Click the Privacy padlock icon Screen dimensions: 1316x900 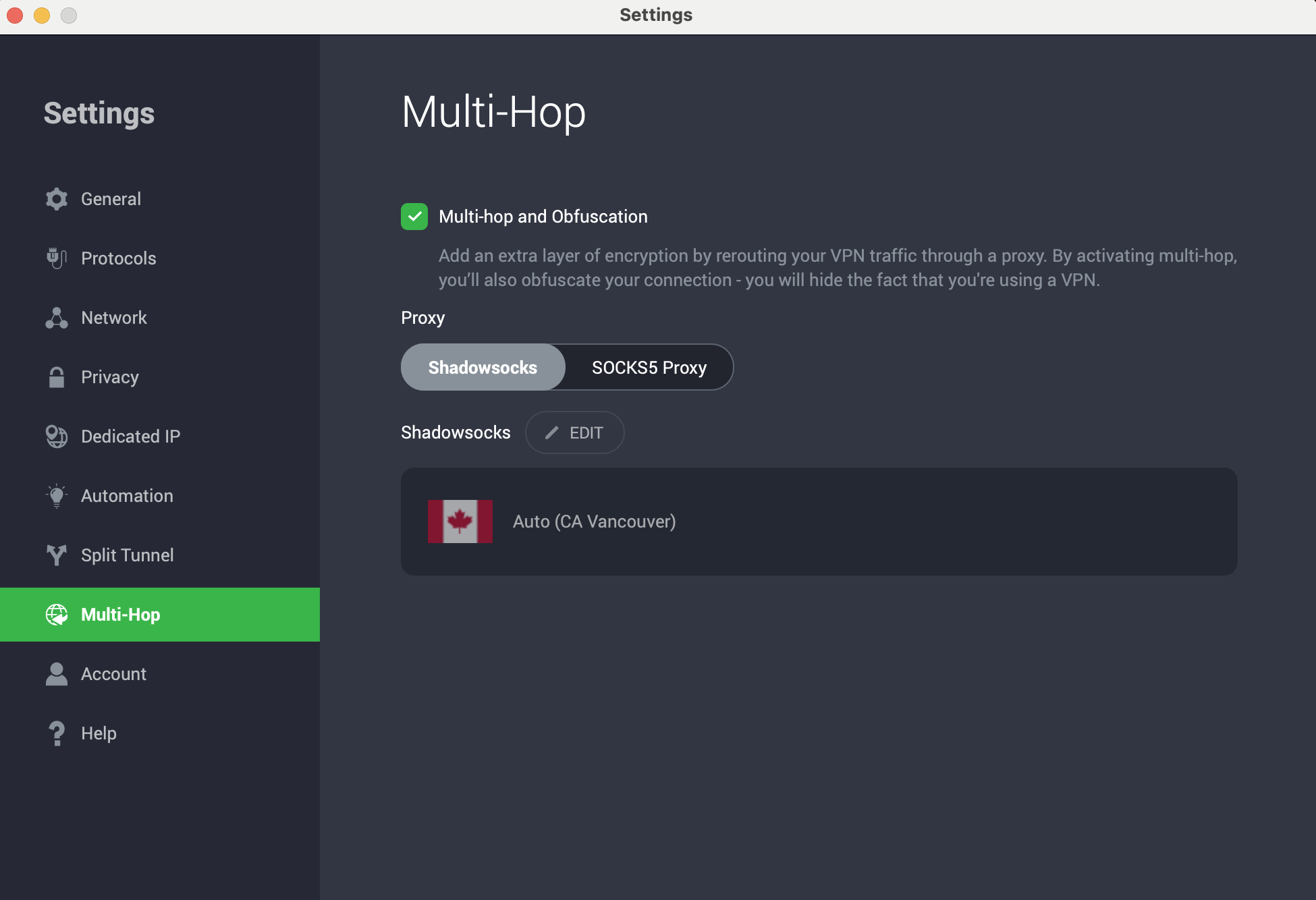click(x=57, y=376)
